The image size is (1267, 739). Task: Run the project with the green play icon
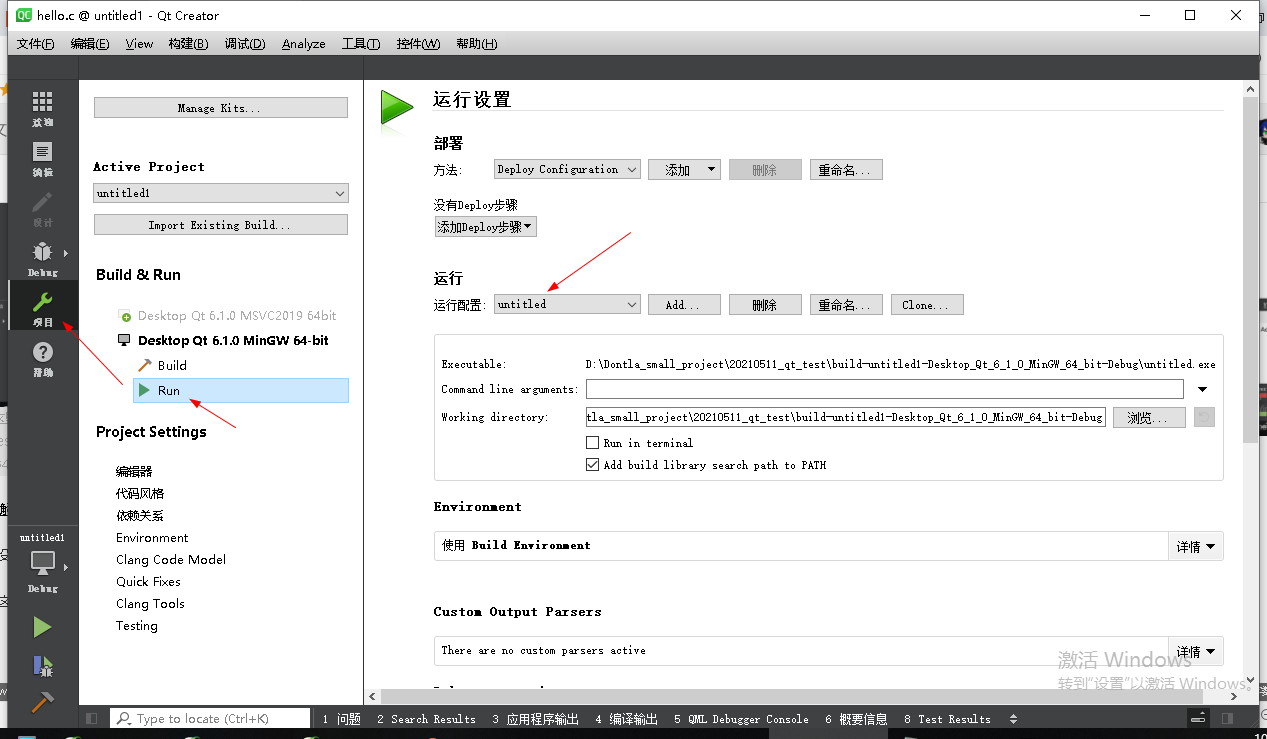pos(42,626)
